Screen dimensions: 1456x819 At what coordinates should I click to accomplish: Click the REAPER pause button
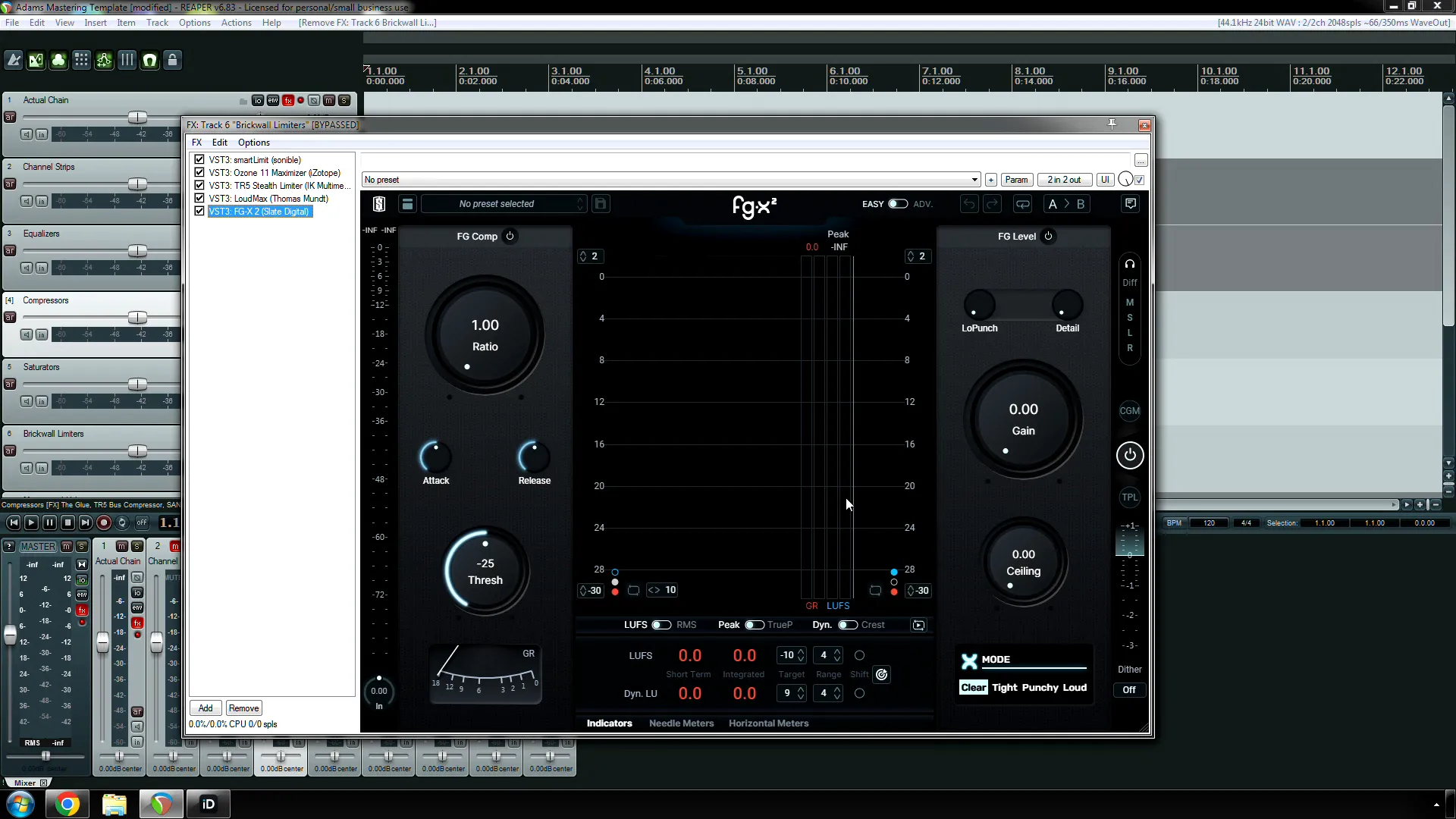[49, 522]
